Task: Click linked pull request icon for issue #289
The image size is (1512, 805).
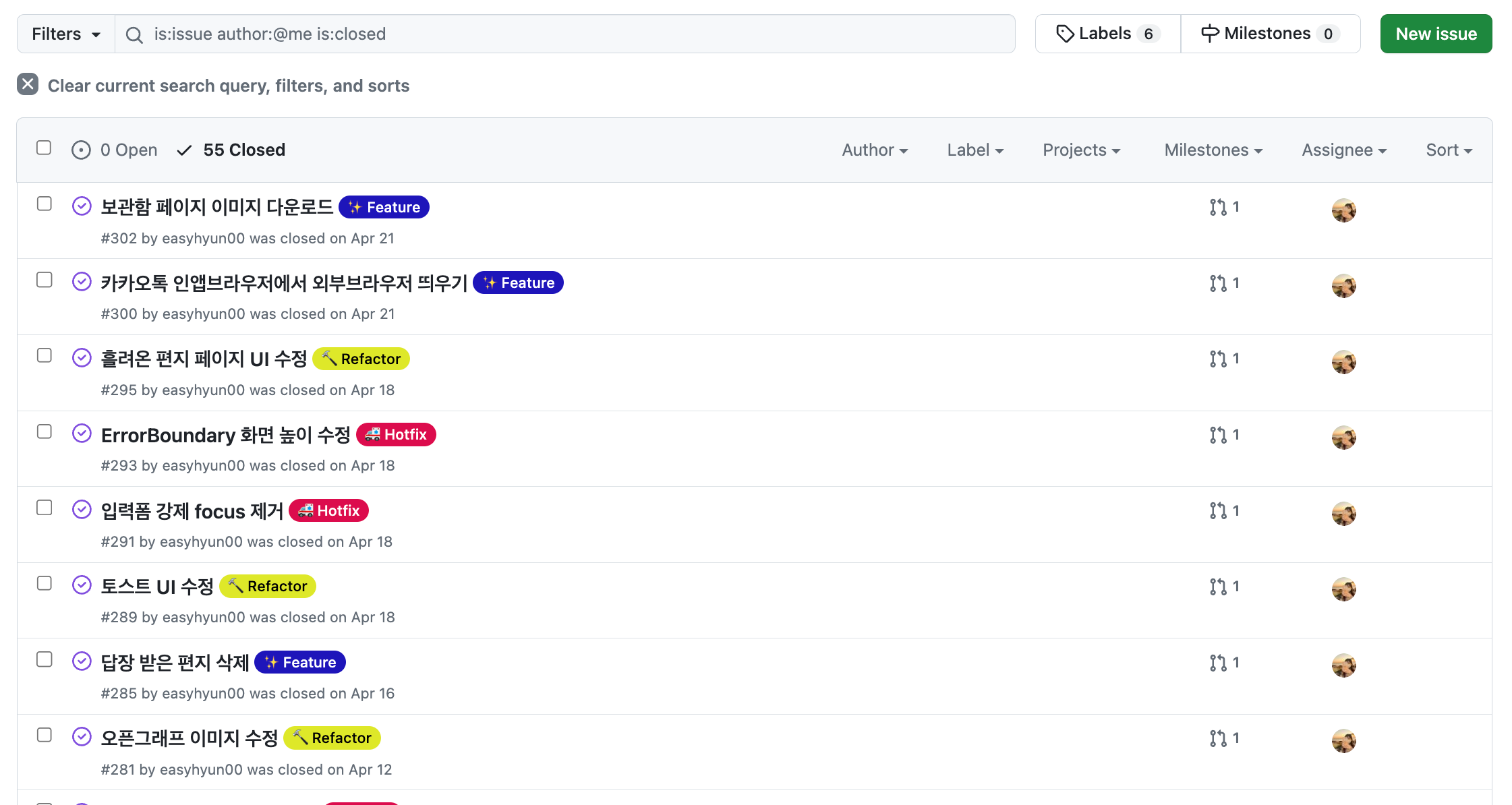Action: point(1218,587)
